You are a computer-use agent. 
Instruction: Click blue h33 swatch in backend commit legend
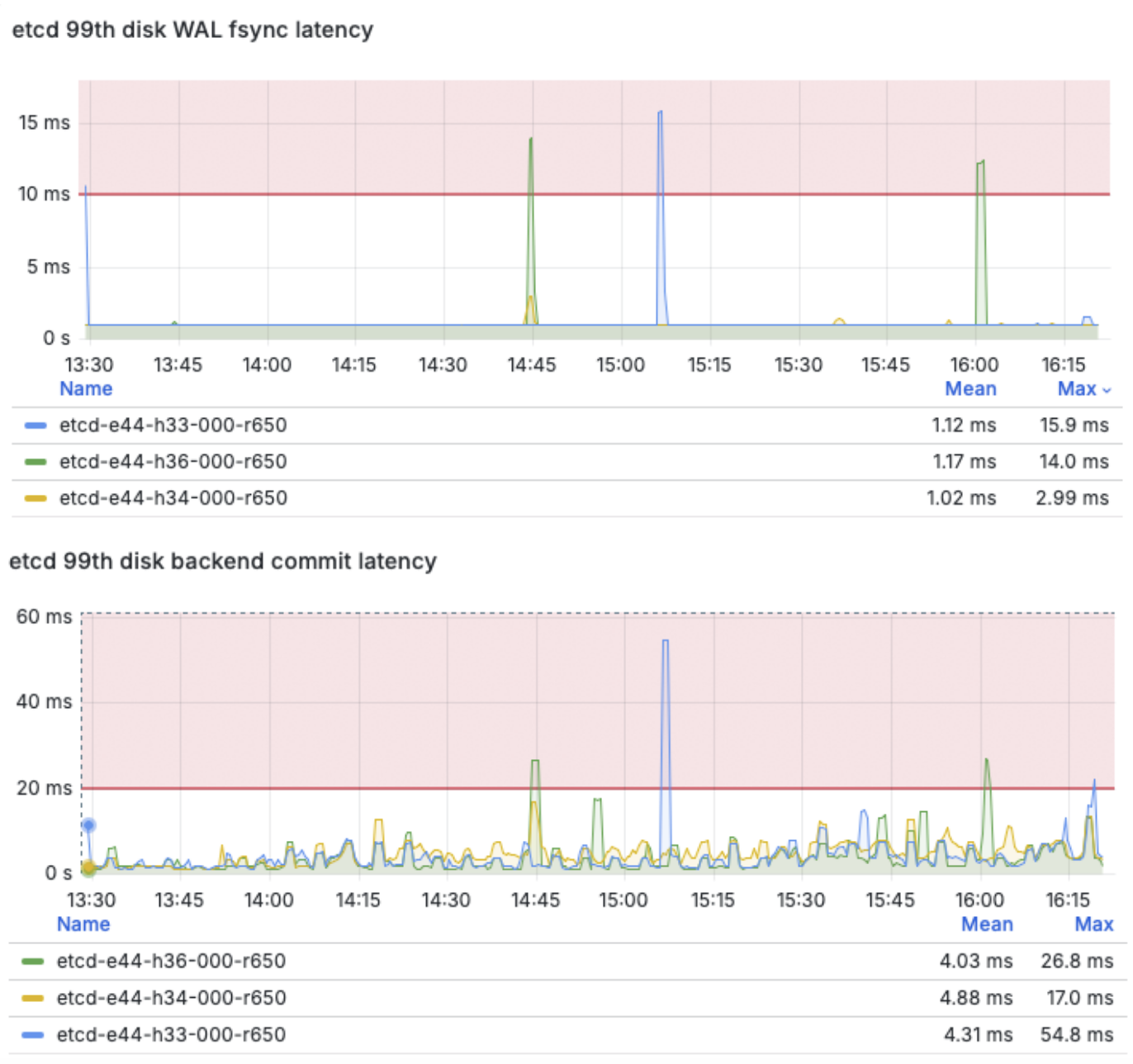click(x=33, y=1034)
